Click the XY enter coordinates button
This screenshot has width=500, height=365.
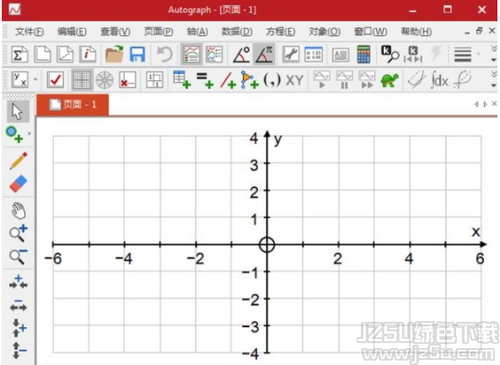point(295,80)
